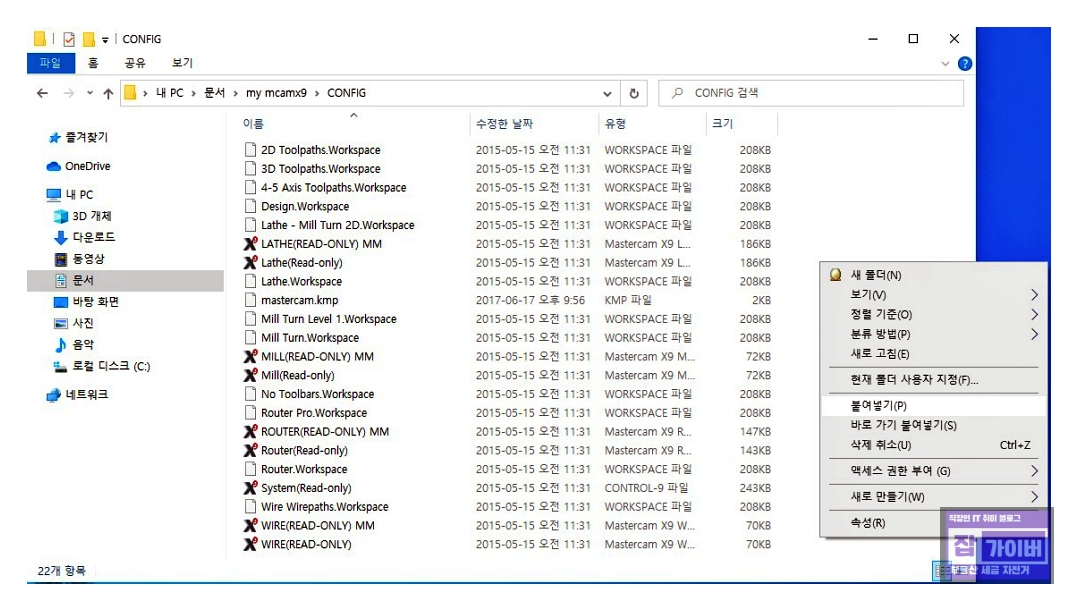Image resolution: width=1078 pixels, height=611 pixels.
Task: Sort files by 크기 column
Action: coord(723,124)
